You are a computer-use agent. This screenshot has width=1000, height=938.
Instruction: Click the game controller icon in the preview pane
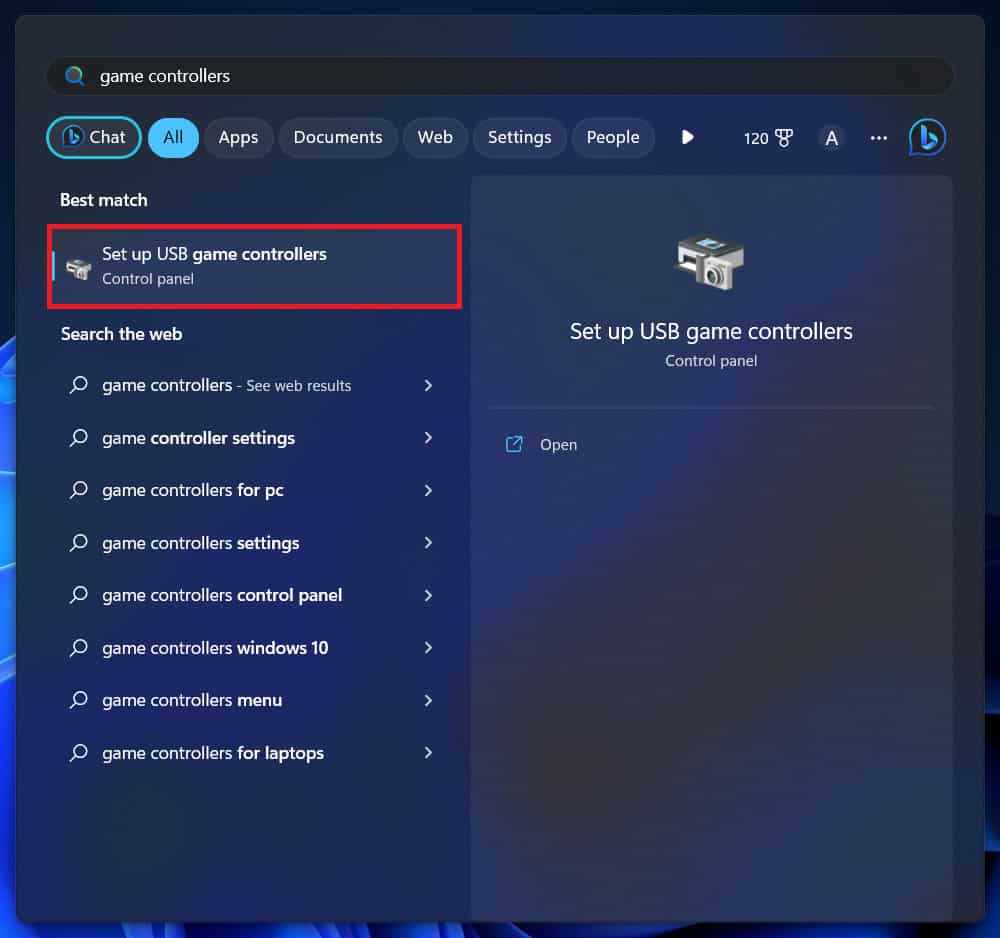[x=710, y=262]
